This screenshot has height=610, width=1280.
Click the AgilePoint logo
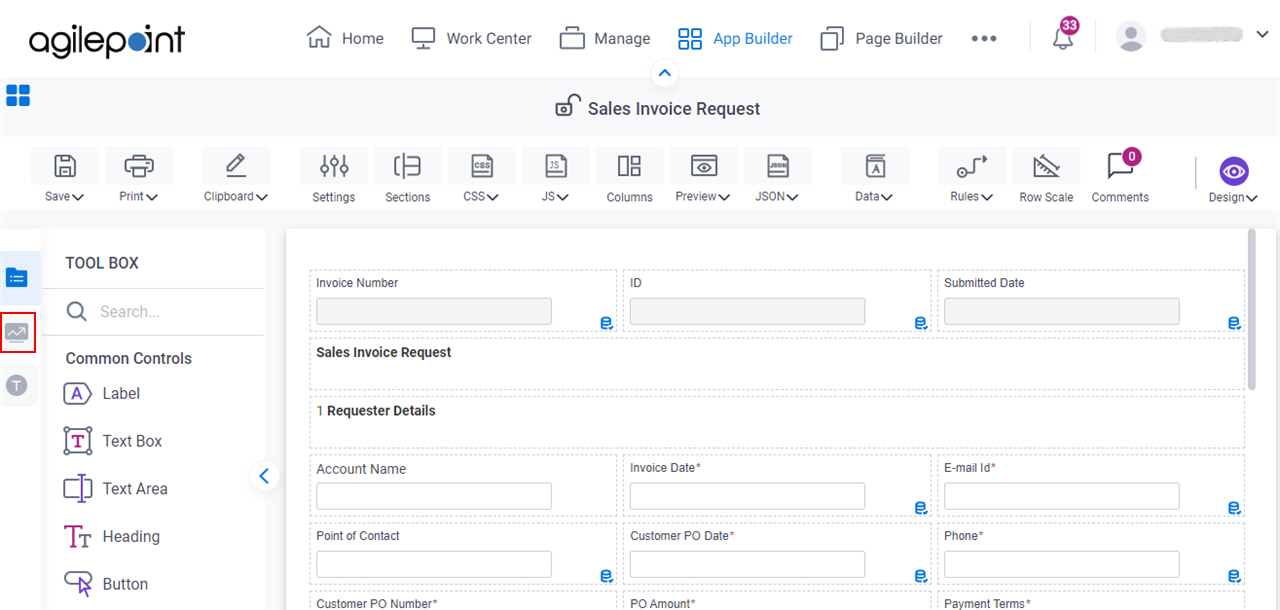(107, 40)
